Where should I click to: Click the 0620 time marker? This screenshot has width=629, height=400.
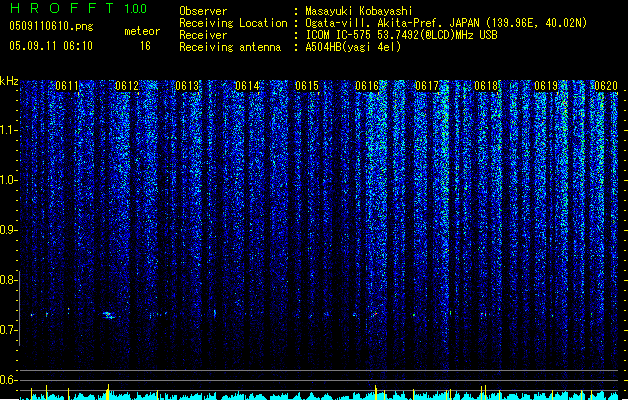click(606, 86)
